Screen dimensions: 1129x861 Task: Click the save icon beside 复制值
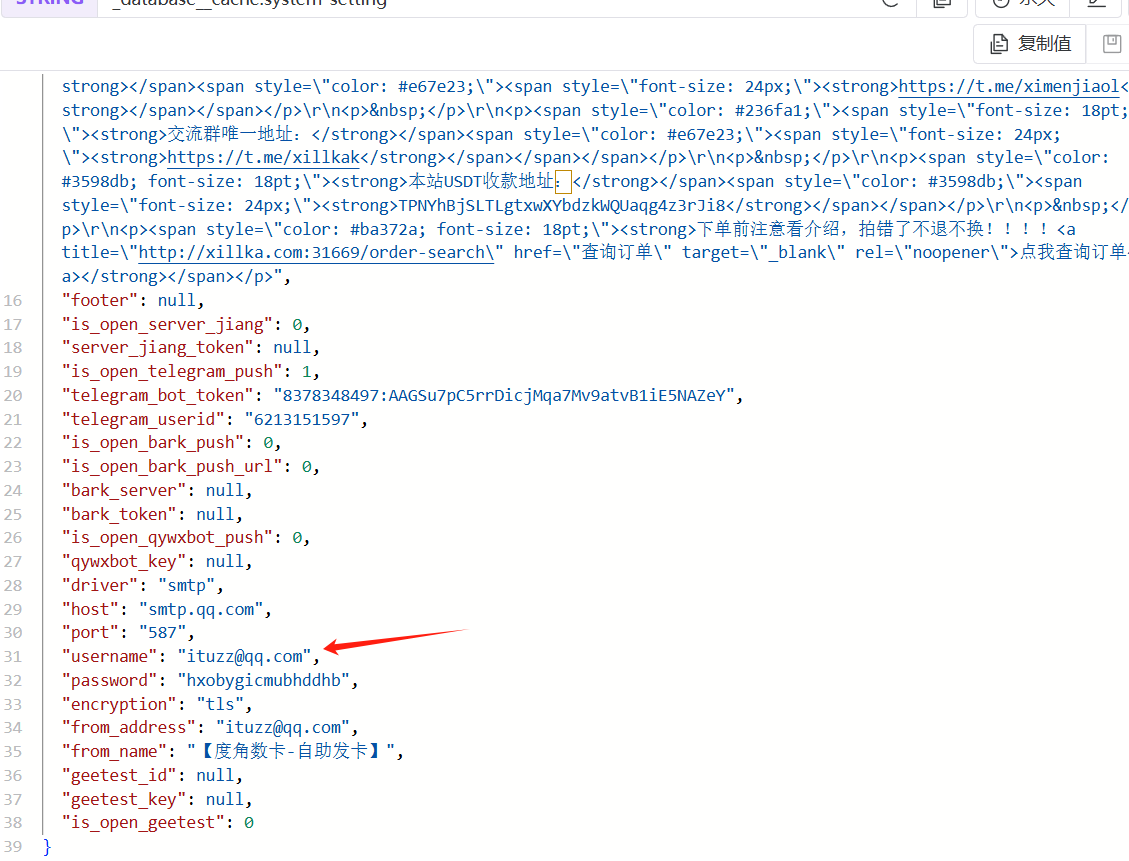click(1111, 44)
